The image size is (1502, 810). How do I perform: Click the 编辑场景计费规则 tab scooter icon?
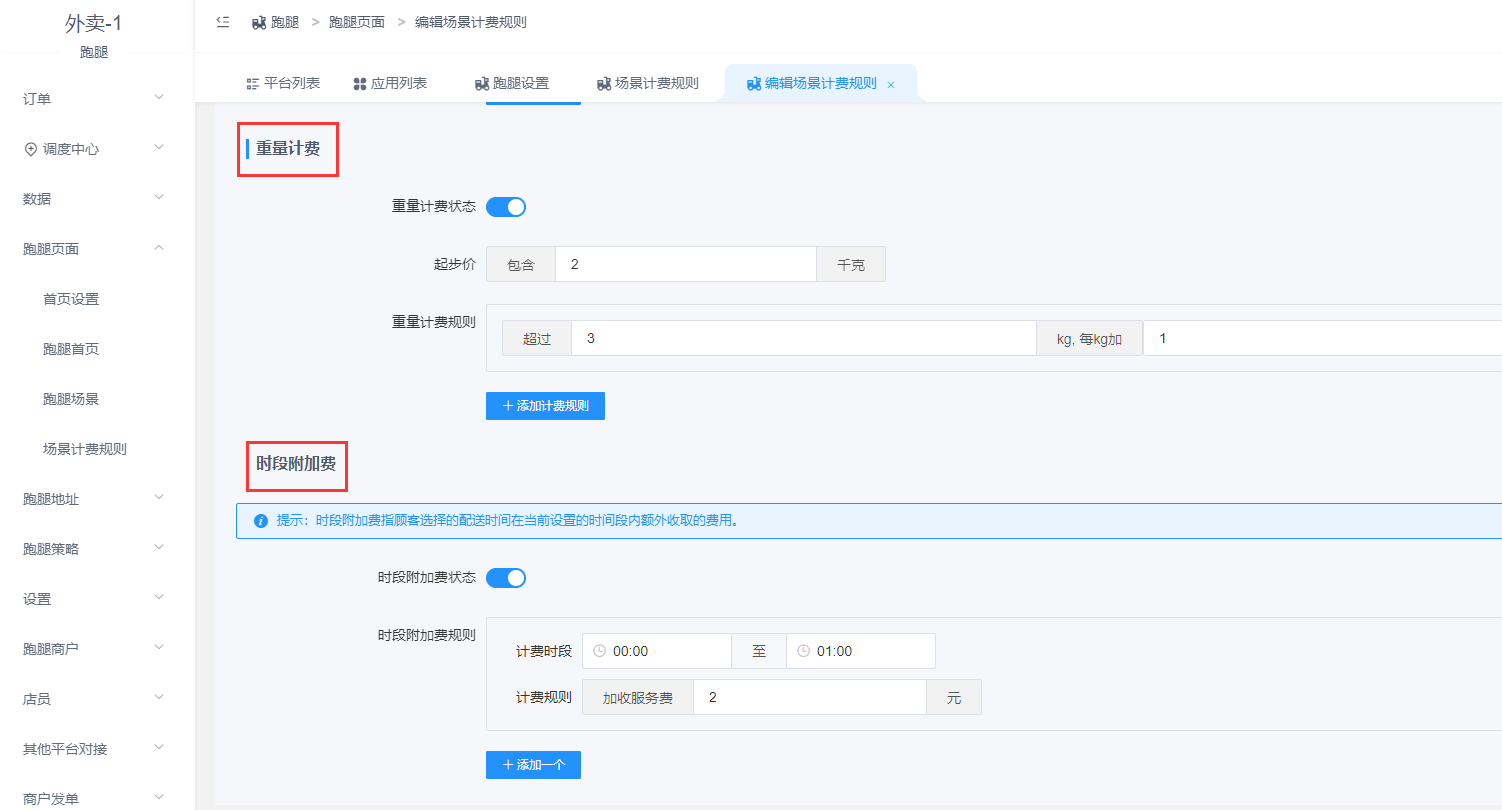point(754,84)
